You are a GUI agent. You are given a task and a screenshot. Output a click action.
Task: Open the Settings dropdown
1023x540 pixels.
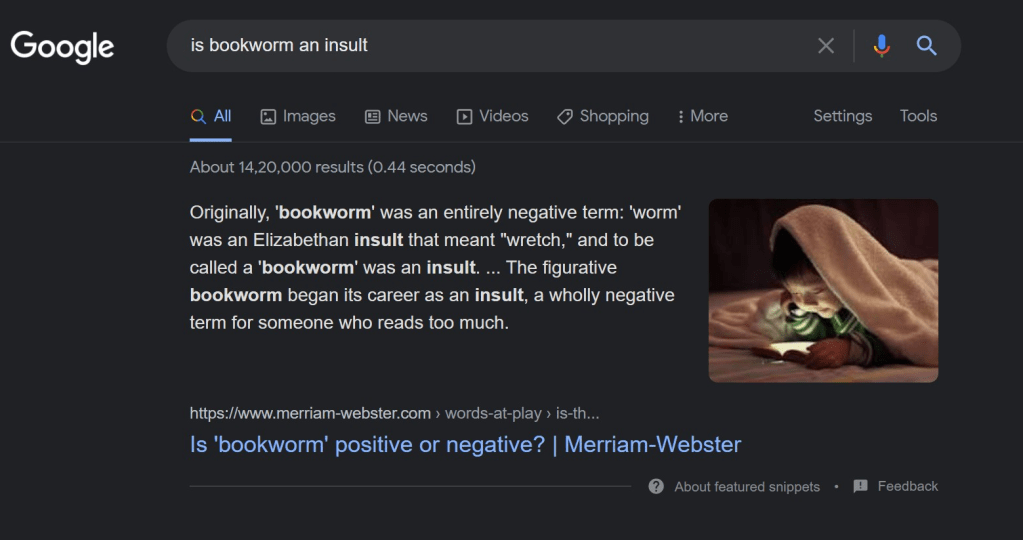click(x=842, y=116)
